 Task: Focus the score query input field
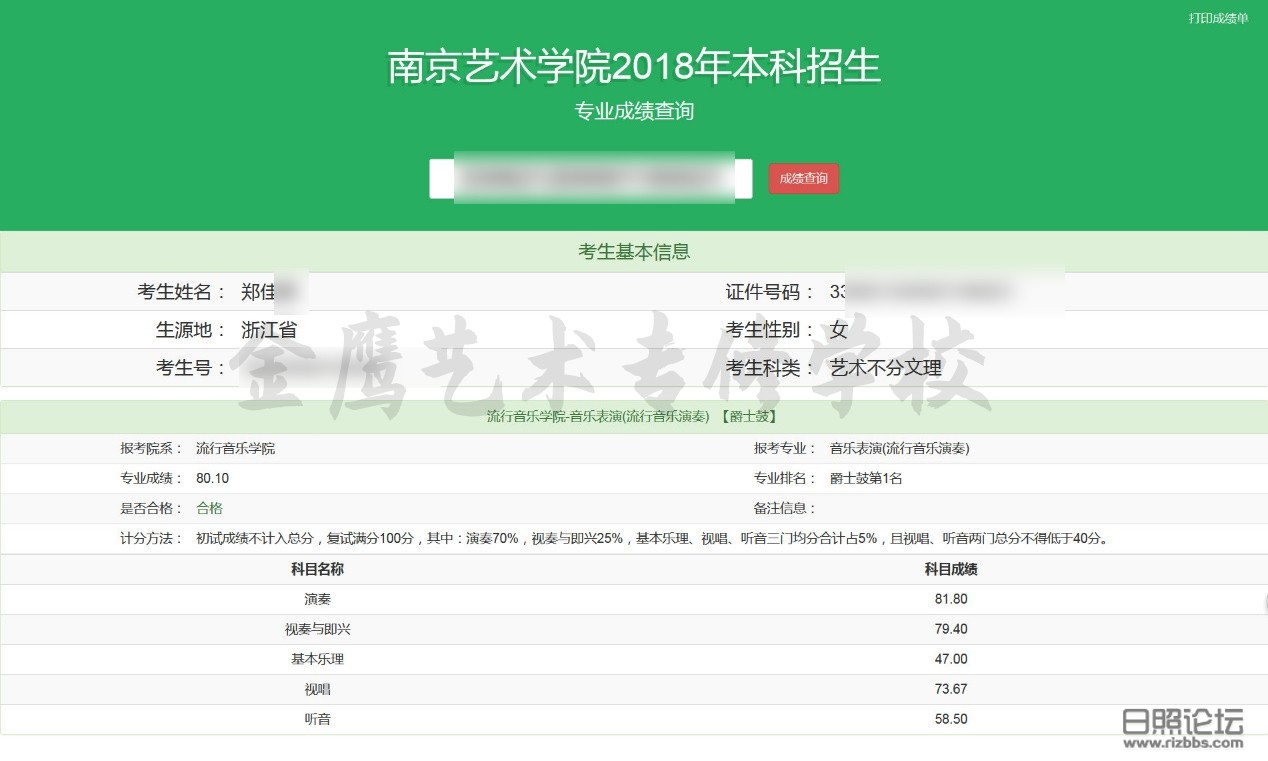coord(590,179)
